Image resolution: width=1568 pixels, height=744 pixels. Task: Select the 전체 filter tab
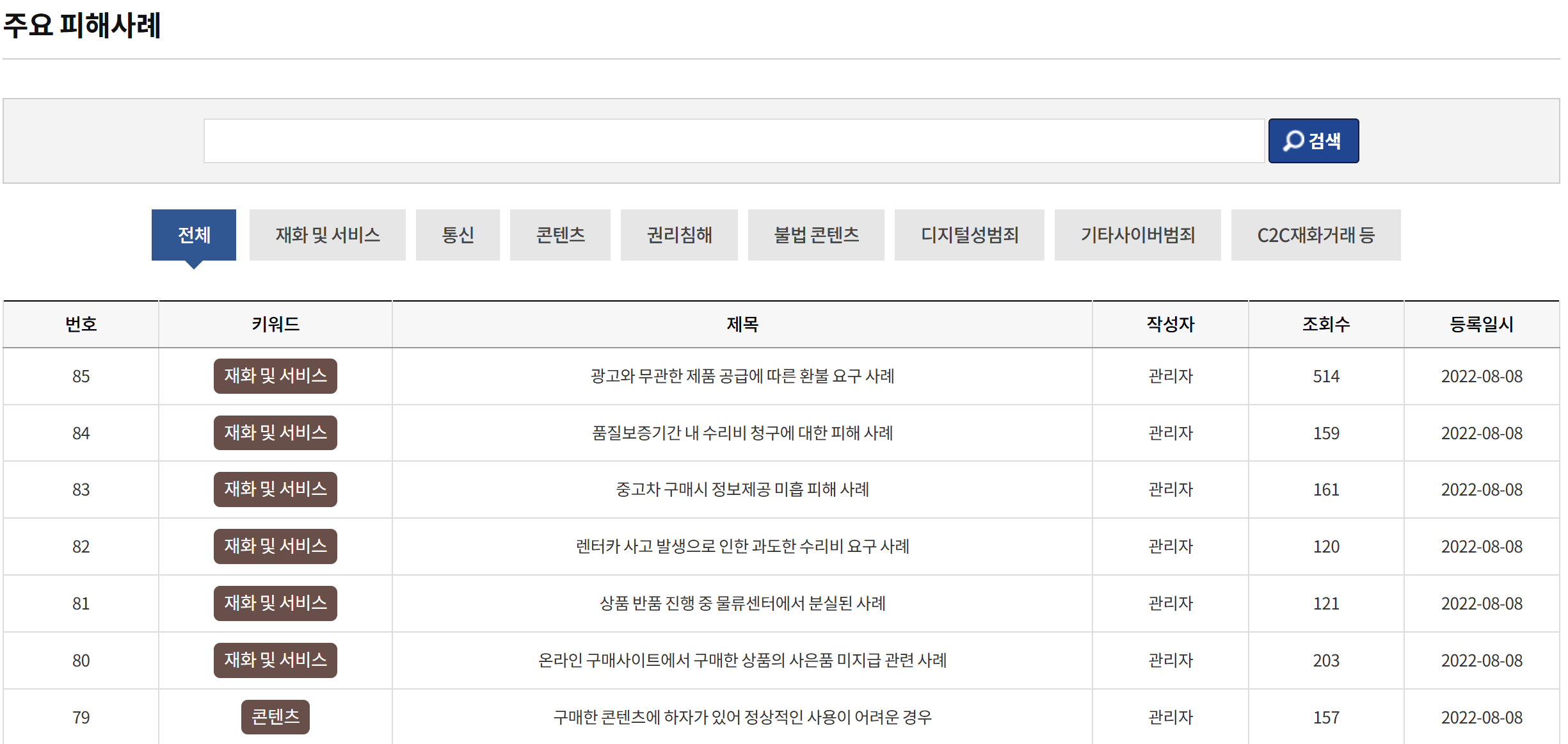point(193,234)
